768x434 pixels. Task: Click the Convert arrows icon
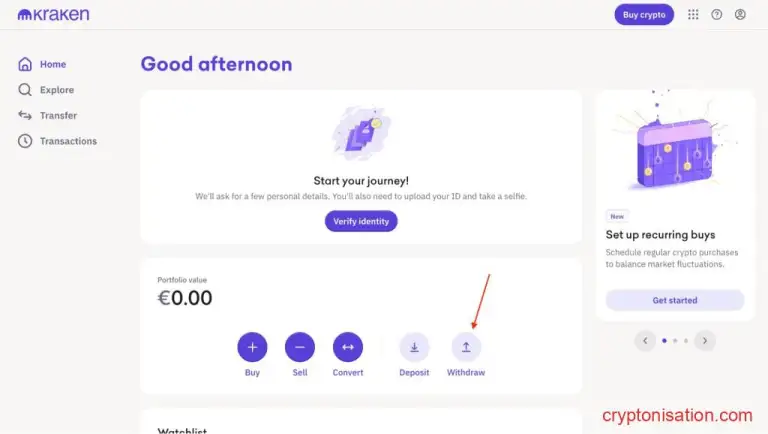point(348,347)
